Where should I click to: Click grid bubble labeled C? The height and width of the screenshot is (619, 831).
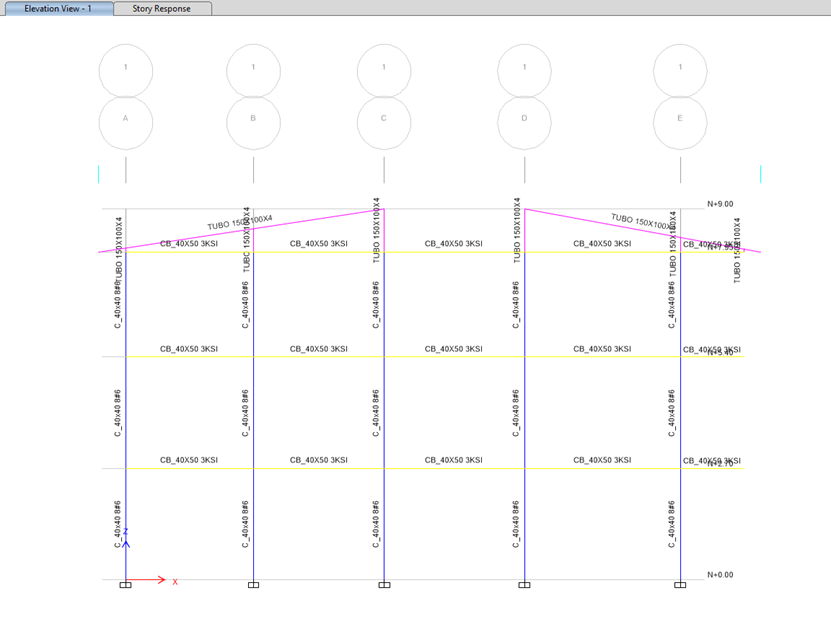[384, 123]
